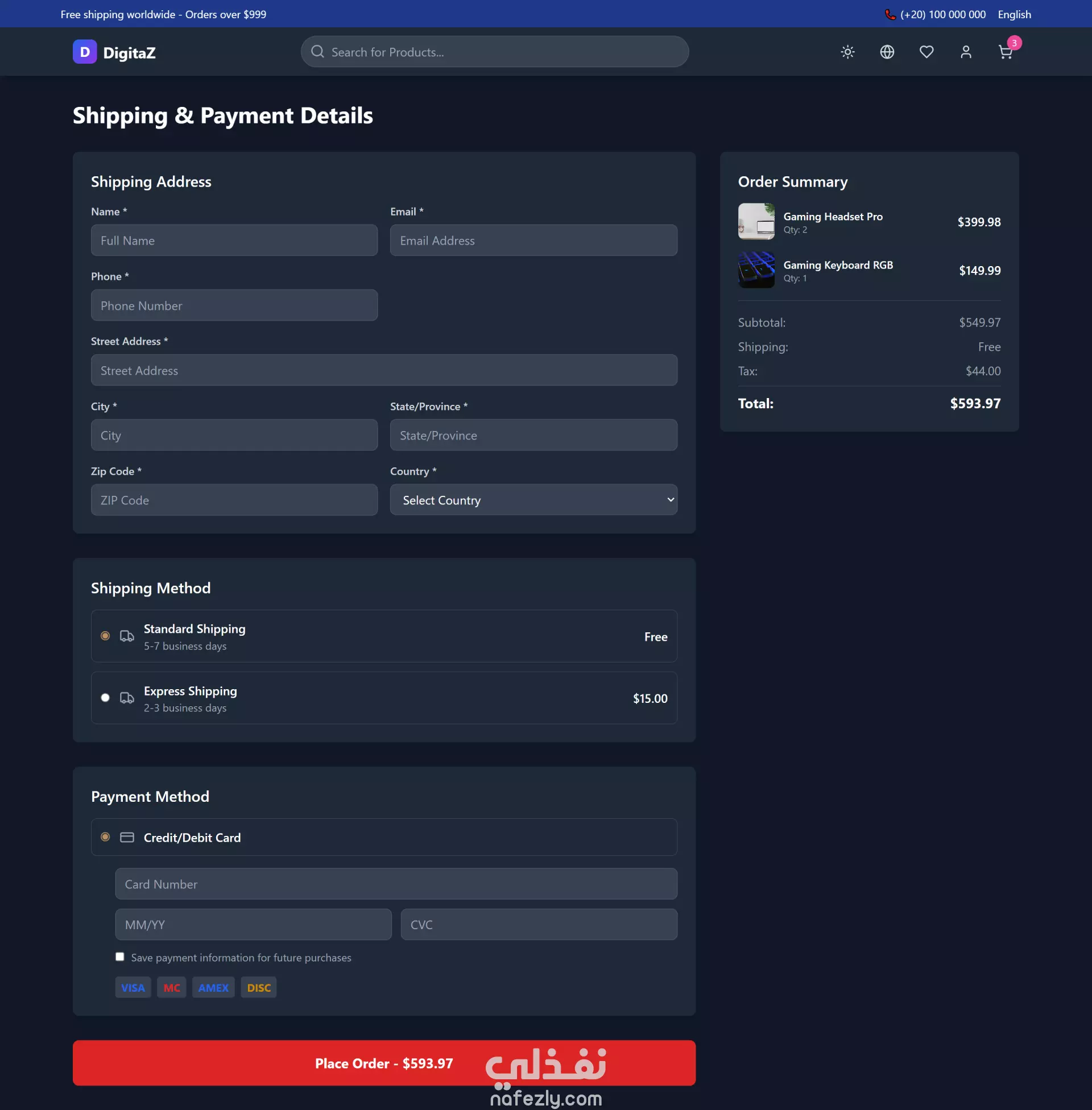Click the search magnifier icon
The height and width of the screenshot is (1110, 1092).
[x=317, y=52]
